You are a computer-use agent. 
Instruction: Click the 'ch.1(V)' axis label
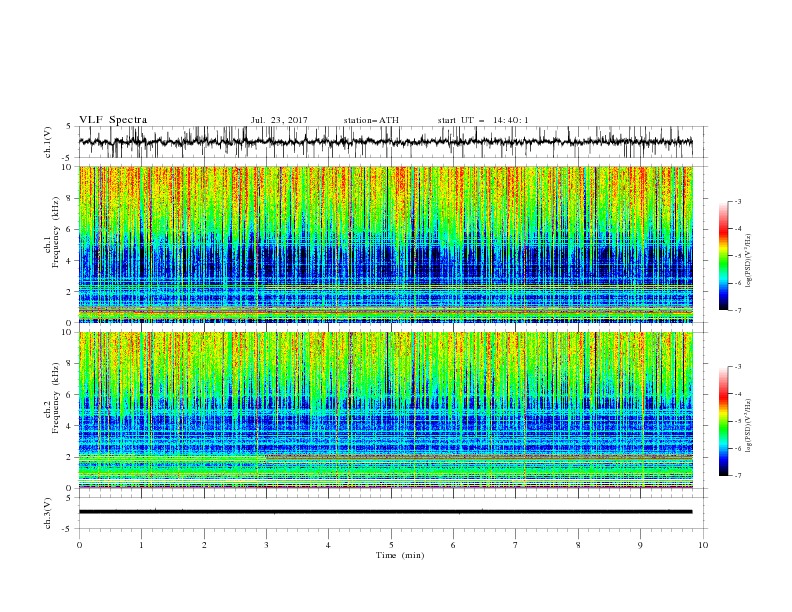(48, 142)
